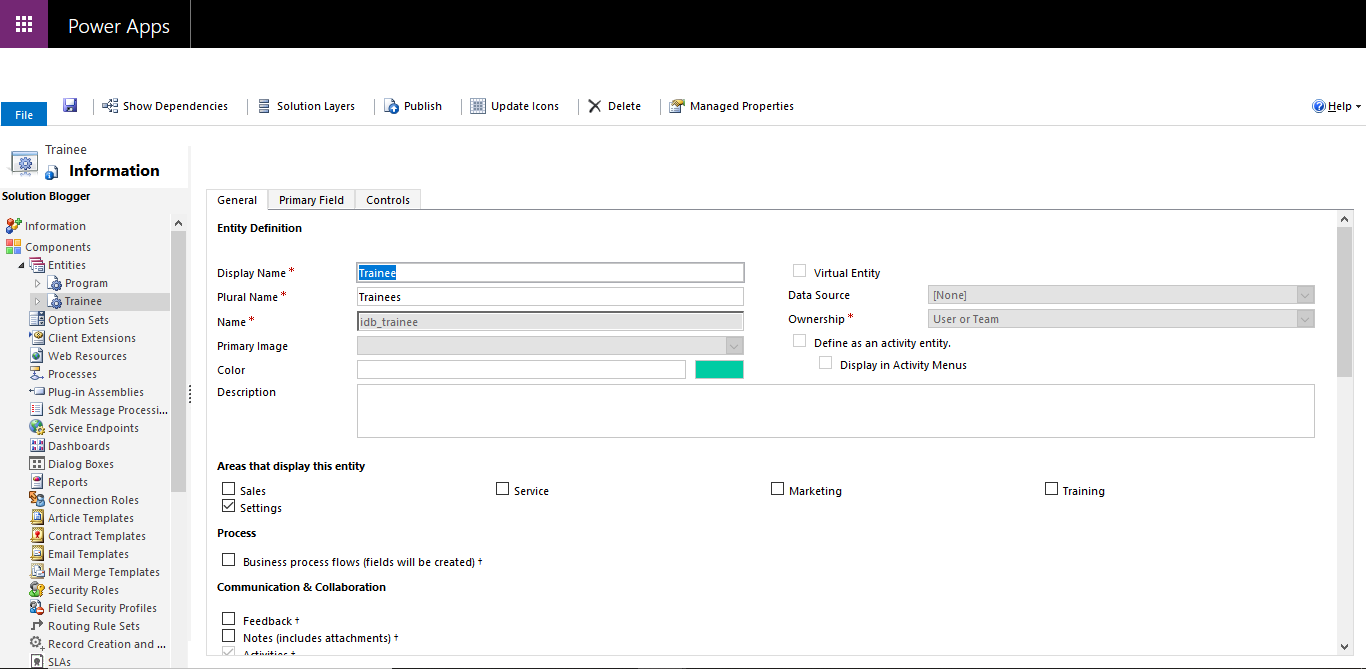Enable the Marketing area checkbox
The width and height of the screenshot is (1366, 669).
click(778, 489)
